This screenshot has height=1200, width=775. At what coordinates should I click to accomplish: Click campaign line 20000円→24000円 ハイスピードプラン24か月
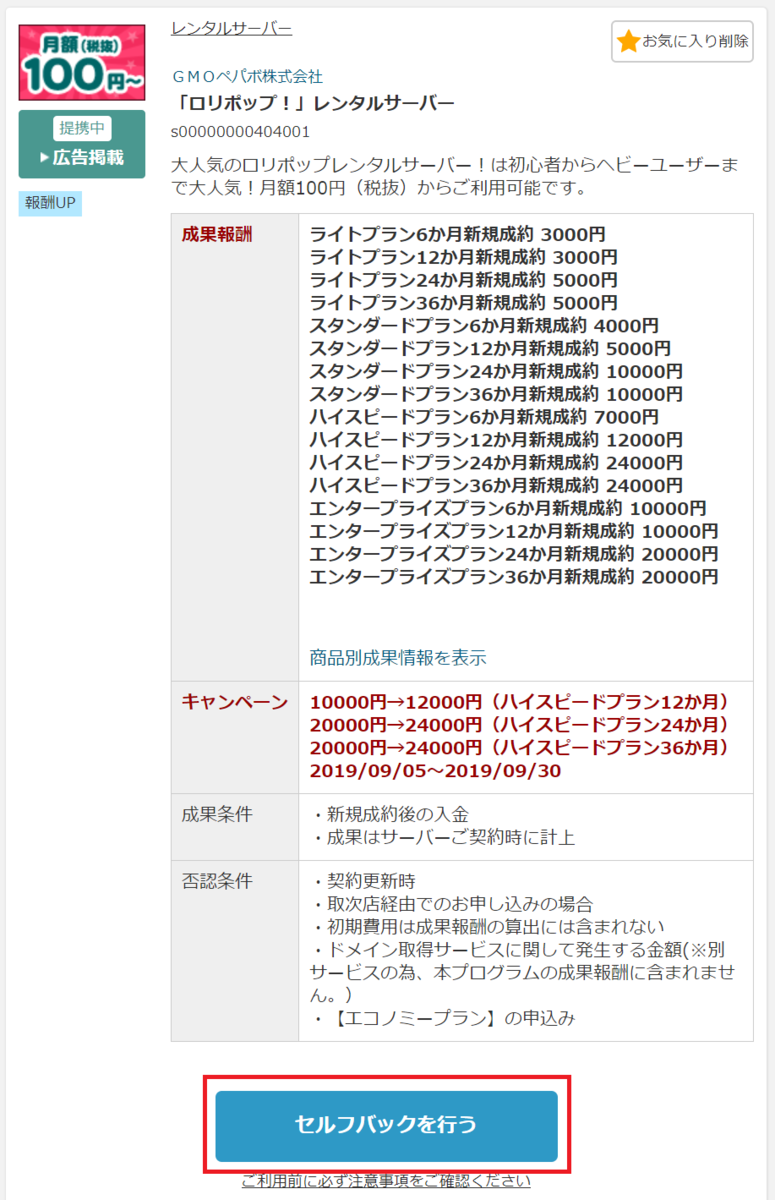(x=520, y=725)
